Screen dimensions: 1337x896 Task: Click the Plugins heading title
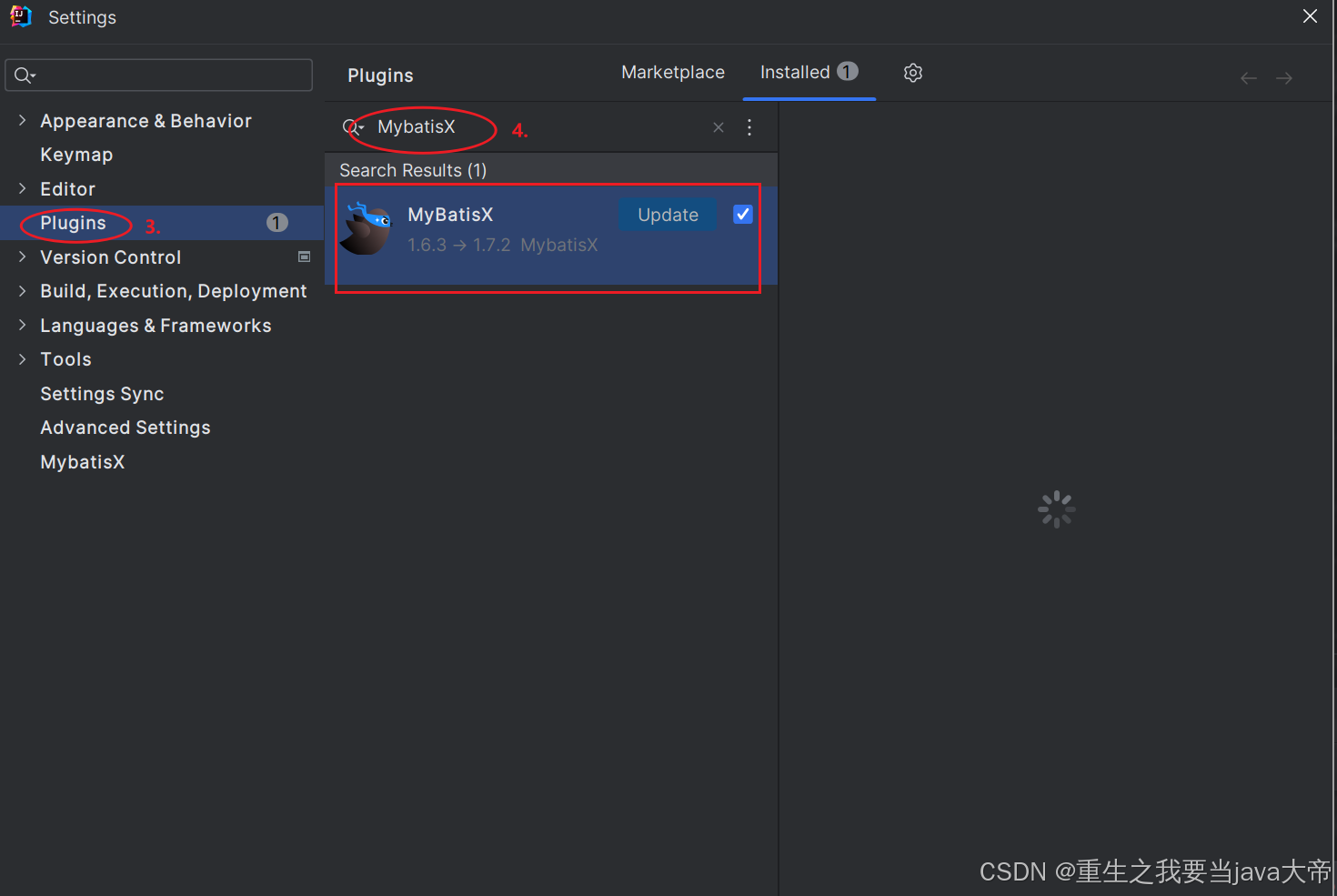point(380,76)
